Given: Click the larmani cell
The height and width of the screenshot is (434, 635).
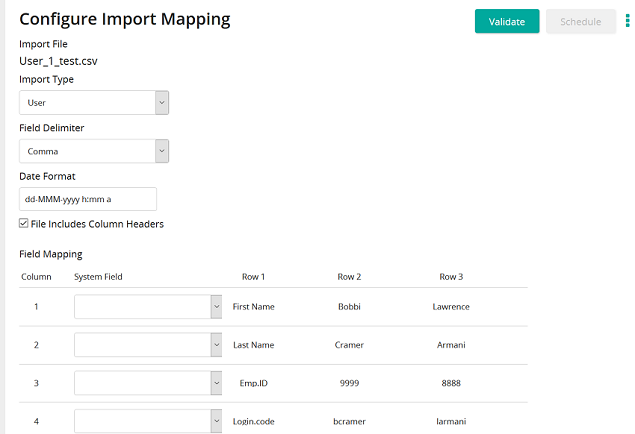Looking at the screenshot, I should [451, 421].
